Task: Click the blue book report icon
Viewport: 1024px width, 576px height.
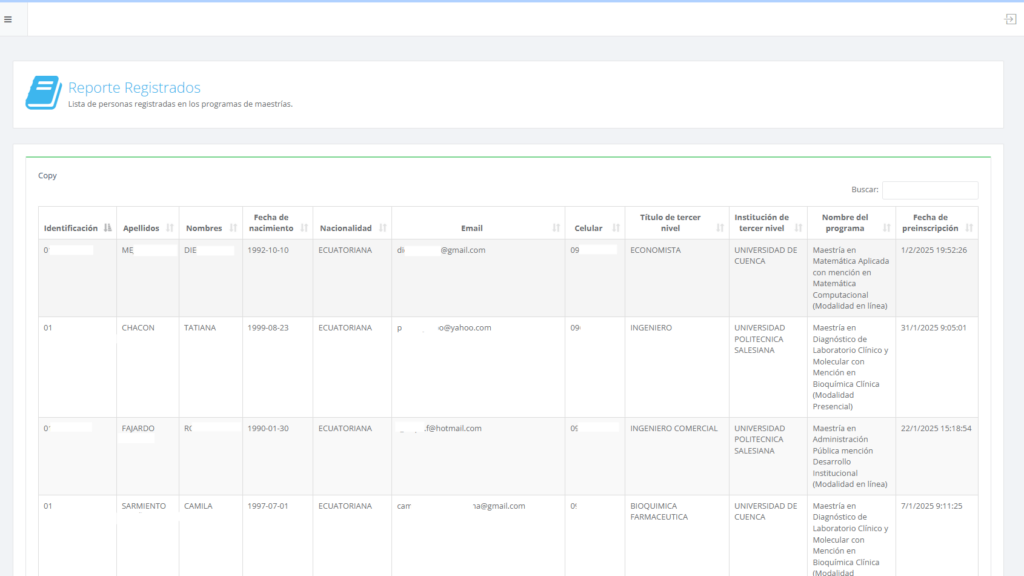Action: 43,93
